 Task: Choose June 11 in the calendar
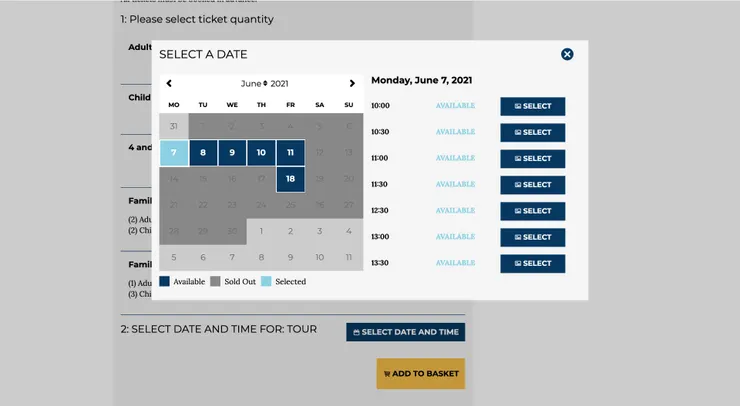[290, 153]
